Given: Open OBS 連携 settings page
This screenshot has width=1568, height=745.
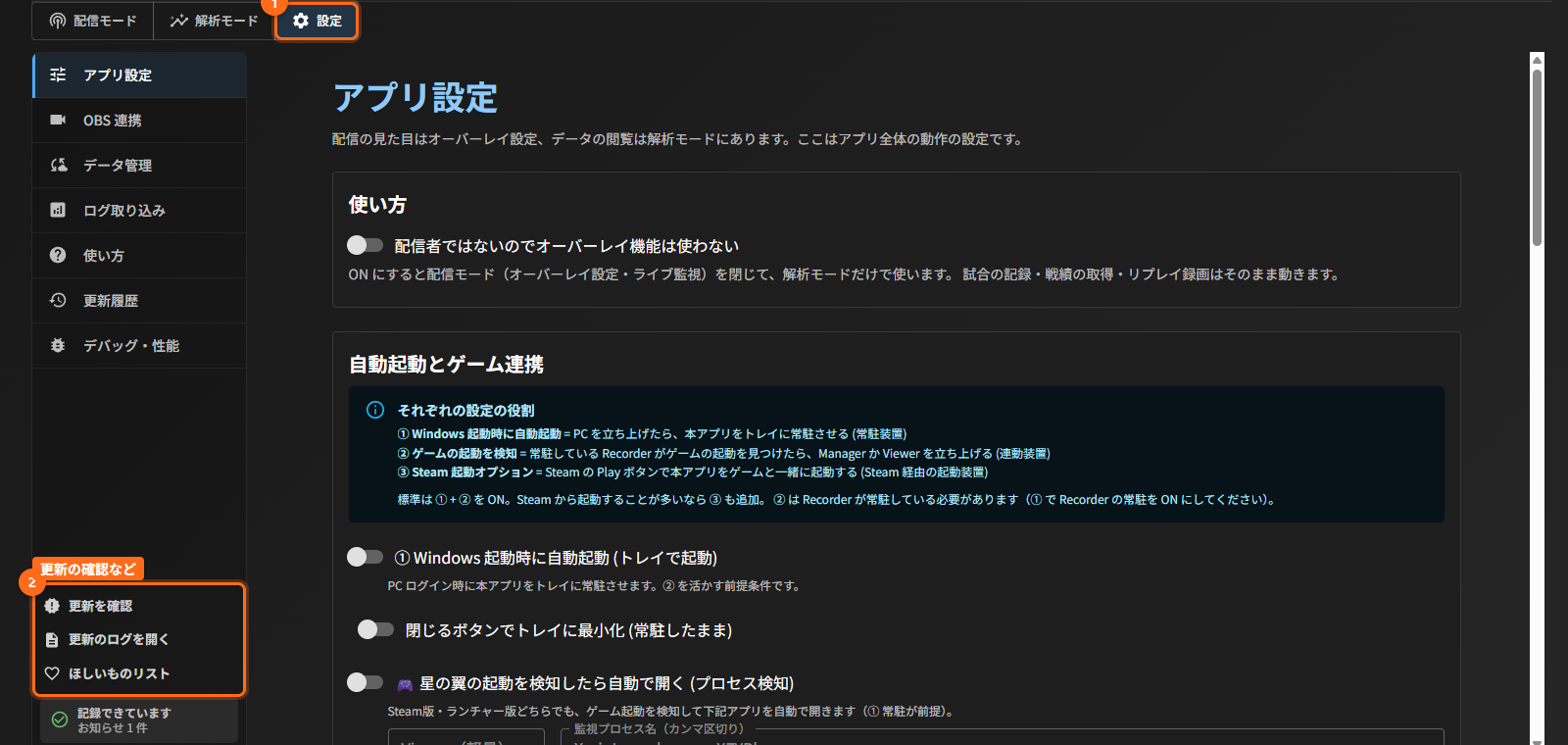Looking at the screenshot, I should 139,121.
